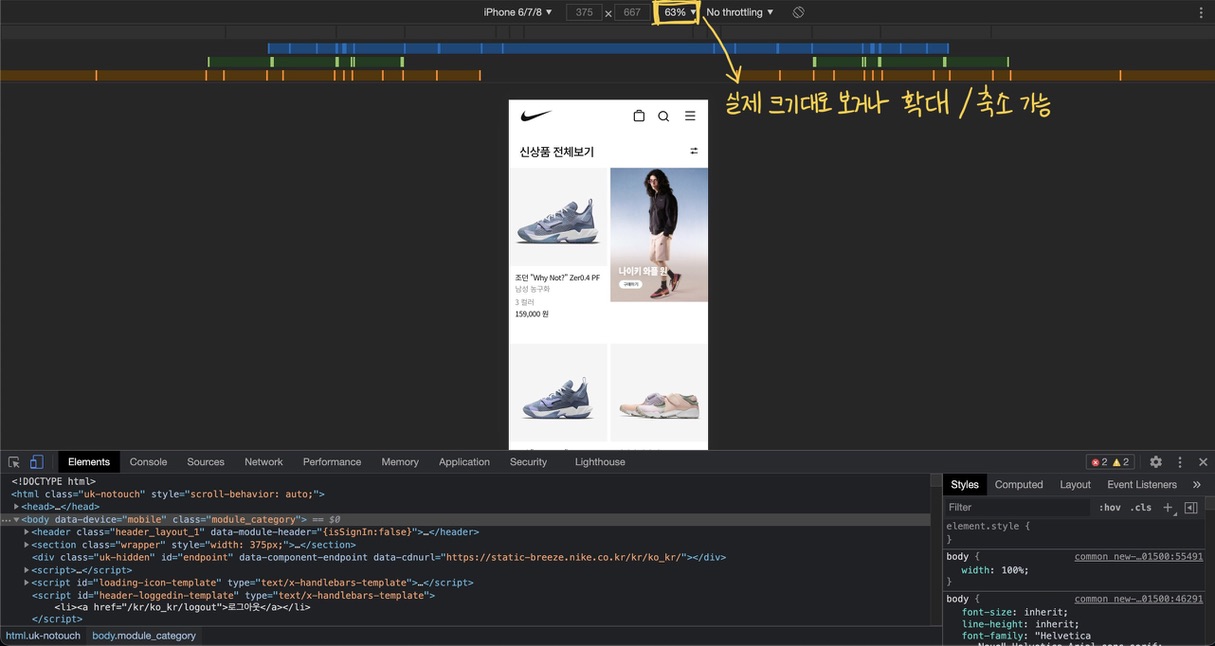Screen dimensions: 1215x646
Task: Switch to the Console tab
Action: pos(148,462)
